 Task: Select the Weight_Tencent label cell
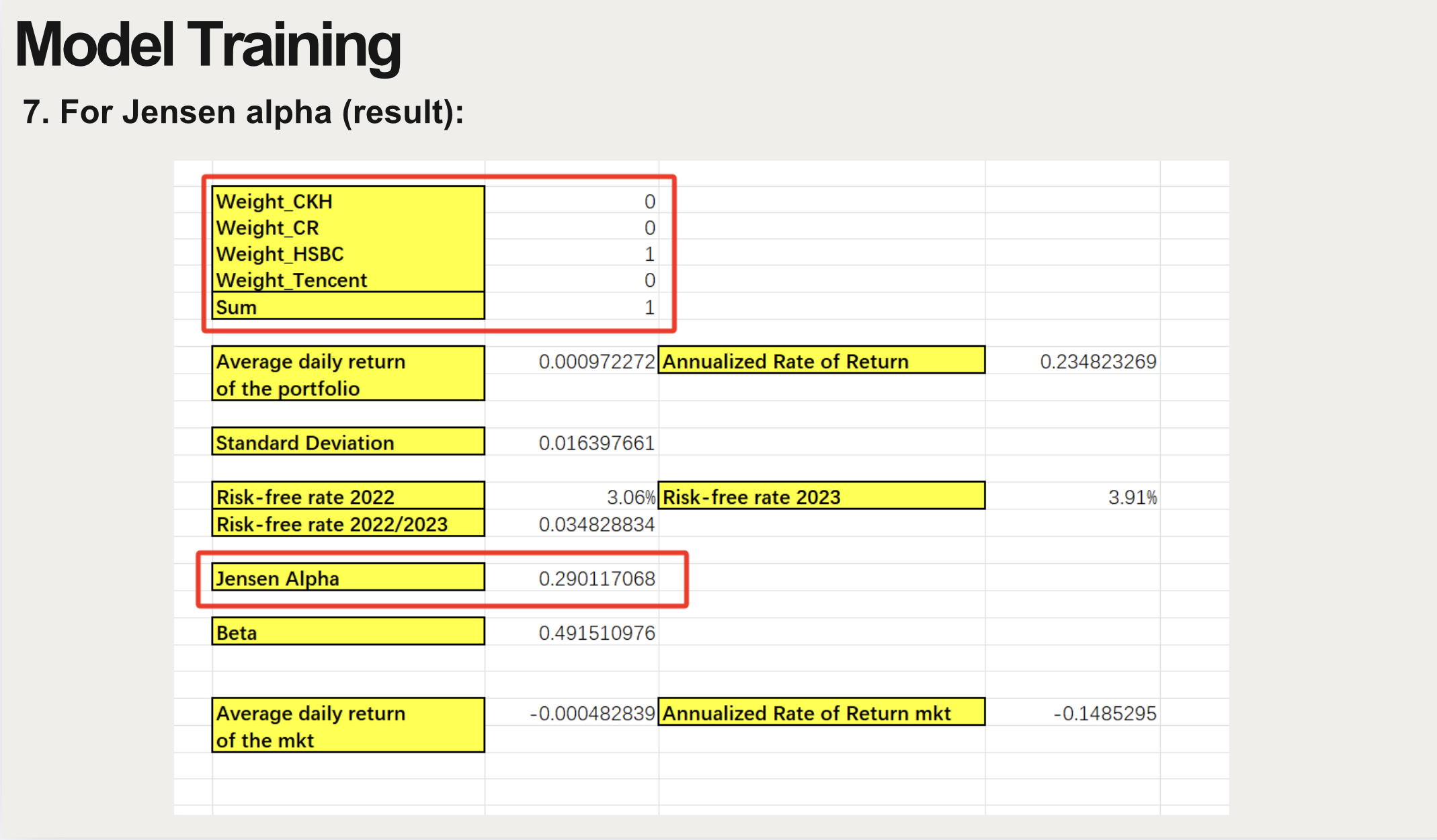point(347,280)
